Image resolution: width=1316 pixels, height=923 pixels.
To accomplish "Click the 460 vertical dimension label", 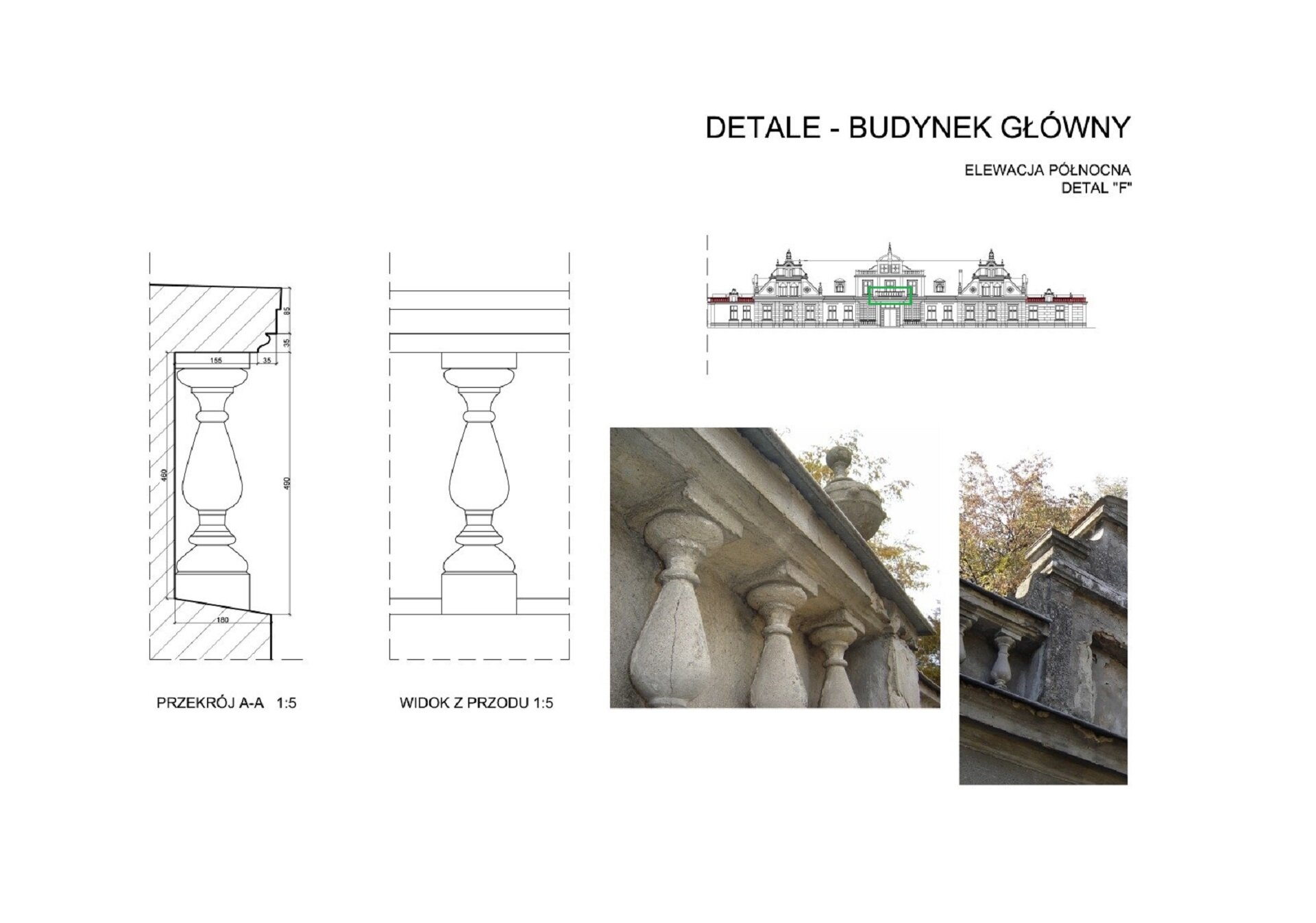I will (164, 476).
